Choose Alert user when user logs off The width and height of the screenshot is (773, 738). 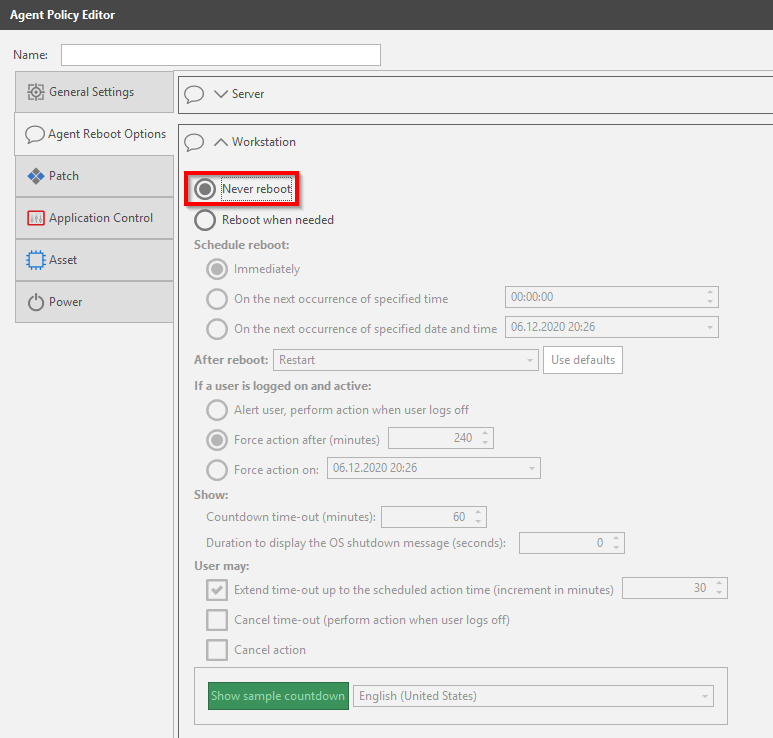point(217,410)
